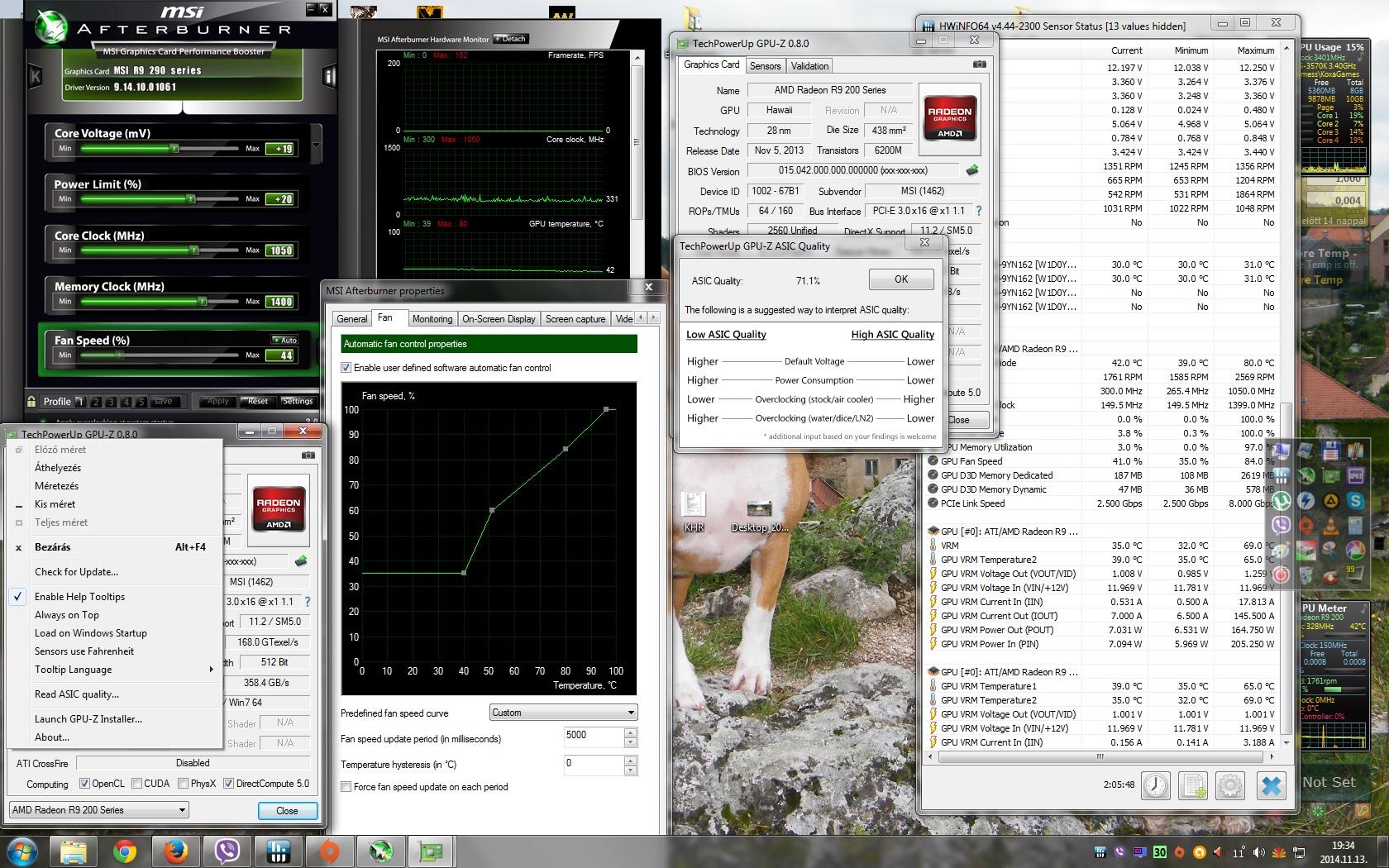Click the Core Clock (MHz) slider

(x=159, y=250)
